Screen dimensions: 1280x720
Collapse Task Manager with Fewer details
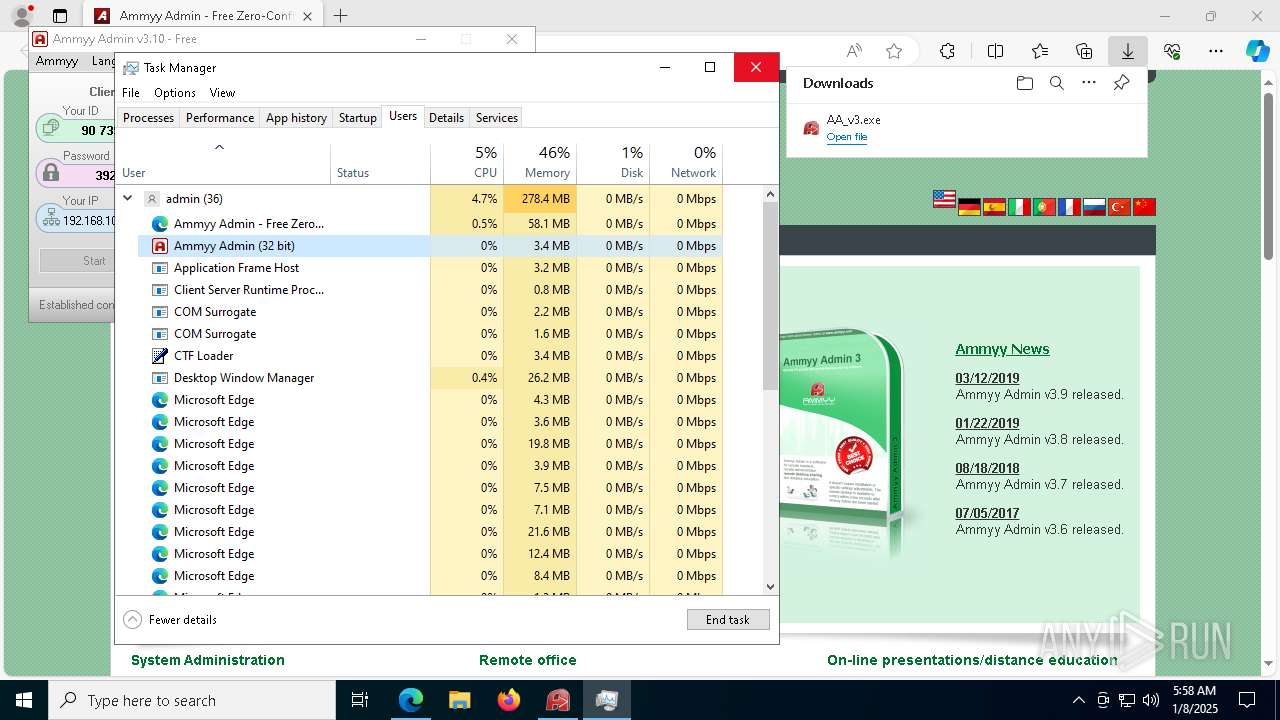170,620
